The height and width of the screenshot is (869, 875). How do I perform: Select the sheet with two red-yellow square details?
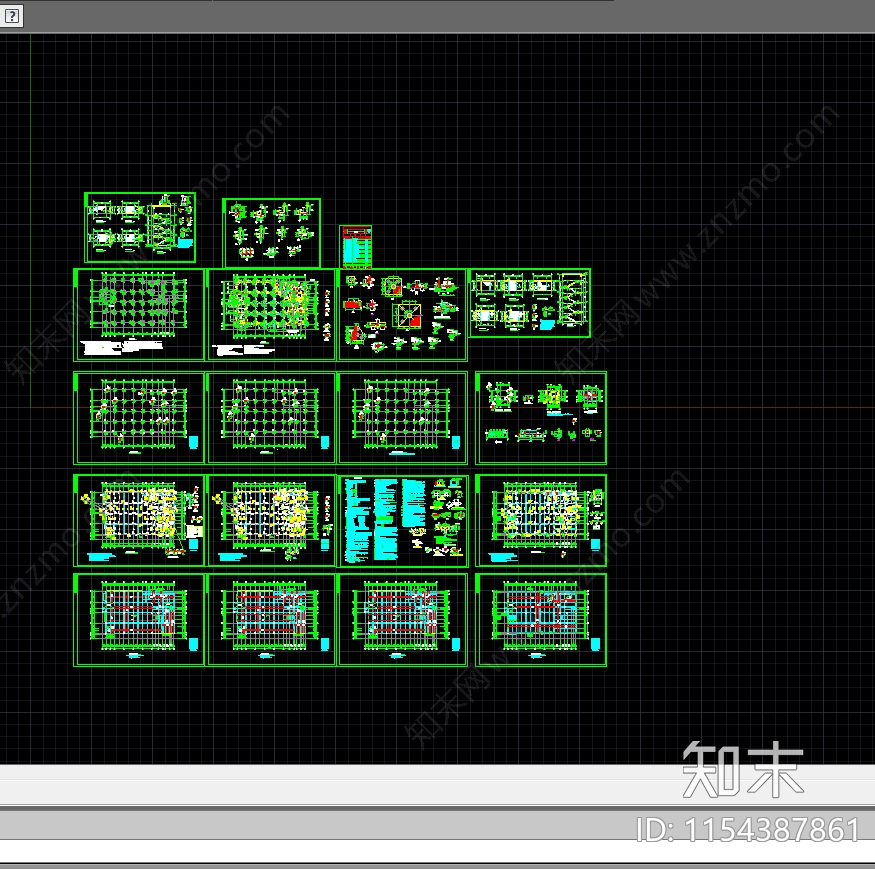(402, 315)
